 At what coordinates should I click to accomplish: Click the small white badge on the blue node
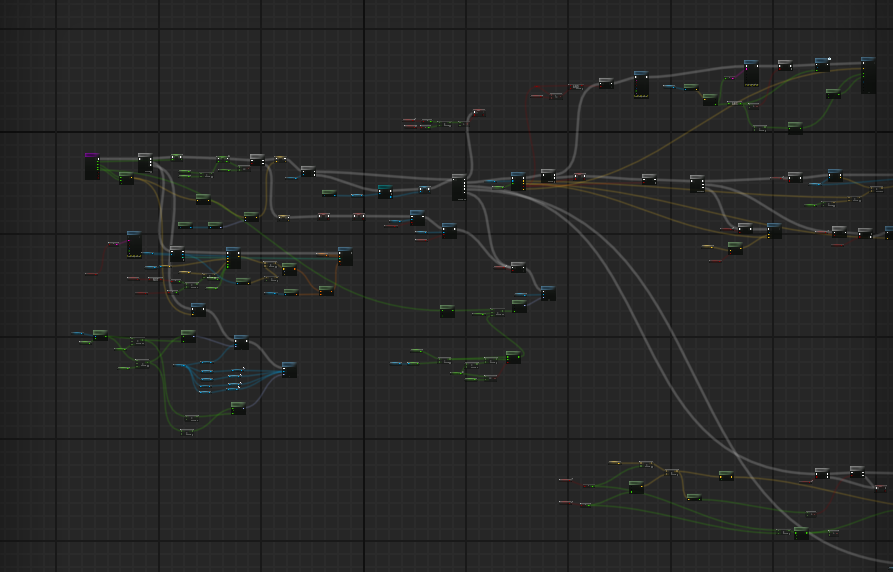tap(829, 59)
